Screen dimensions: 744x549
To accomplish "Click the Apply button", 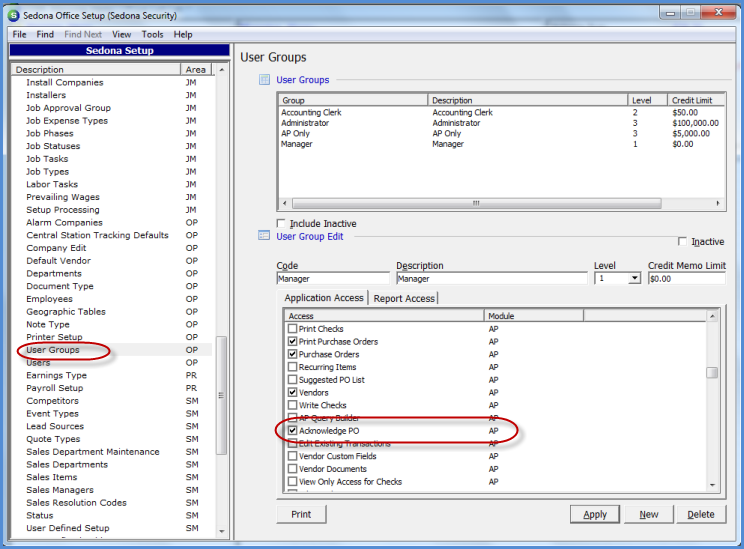I will [x=595, y=514].
